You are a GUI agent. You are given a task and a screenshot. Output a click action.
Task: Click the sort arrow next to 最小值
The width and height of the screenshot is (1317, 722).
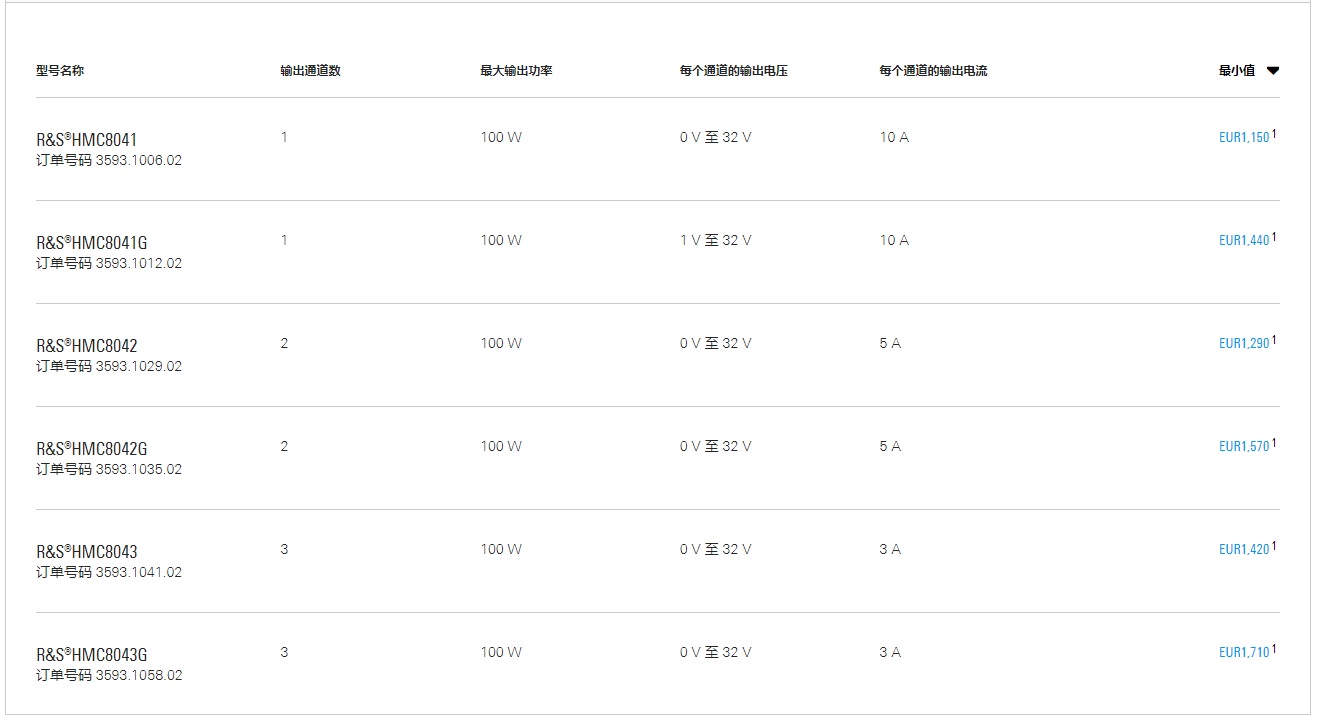1272,71
